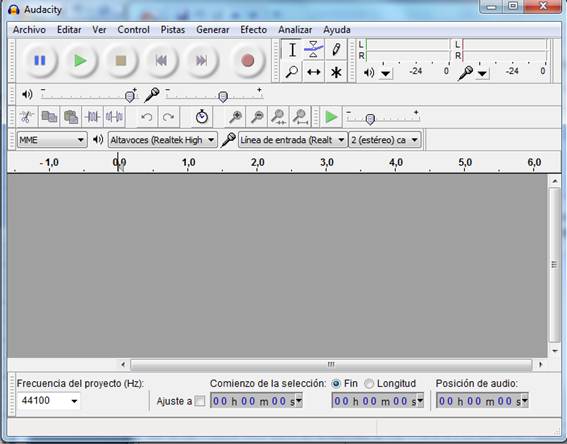The image size is (567, 444).
Task: Open the MME audio host dropdown
Action: [52, 140]
